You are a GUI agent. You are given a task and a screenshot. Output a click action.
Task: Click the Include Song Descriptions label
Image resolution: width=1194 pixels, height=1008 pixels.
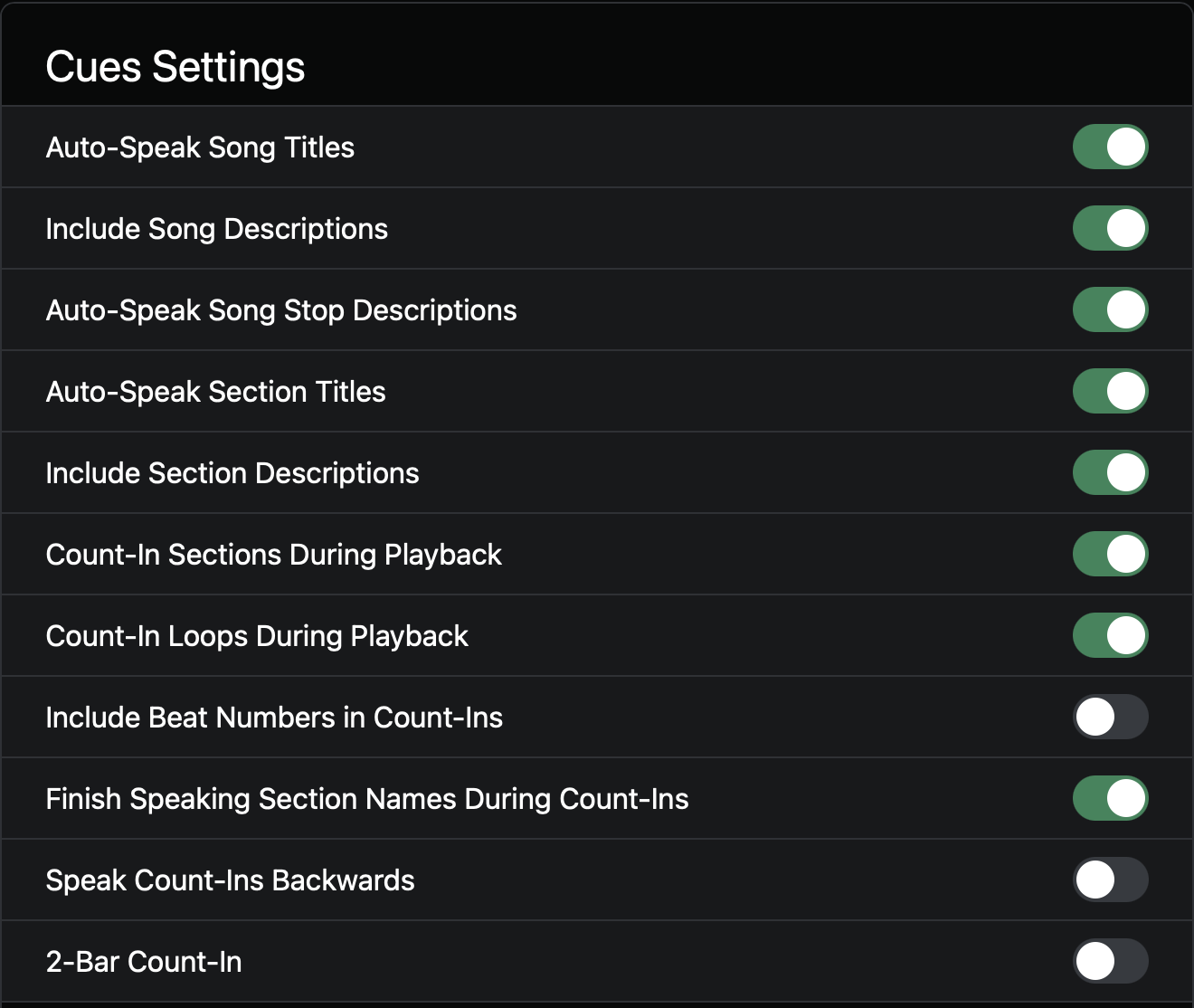[217, 229]
